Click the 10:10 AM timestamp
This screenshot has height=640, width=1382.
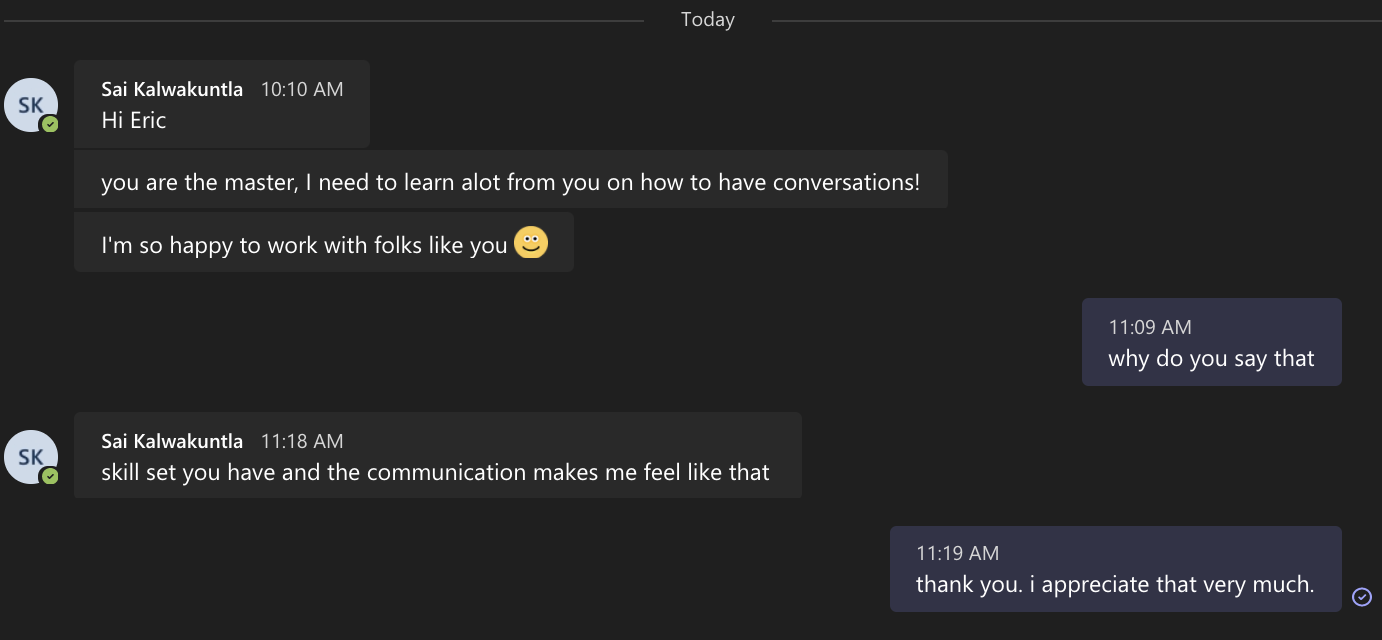point(302,89)
